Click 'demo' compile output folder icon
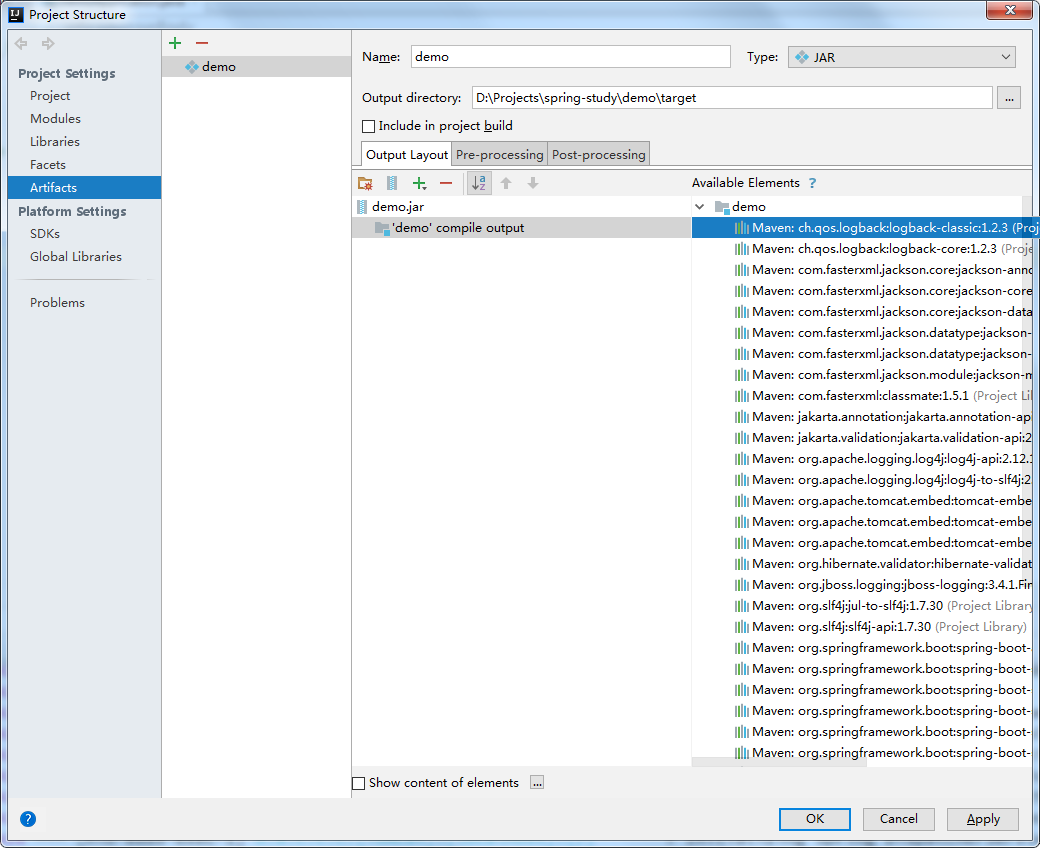Image resolution: width=1040 pixels, height=848 pixels. [x=382, y=228]
